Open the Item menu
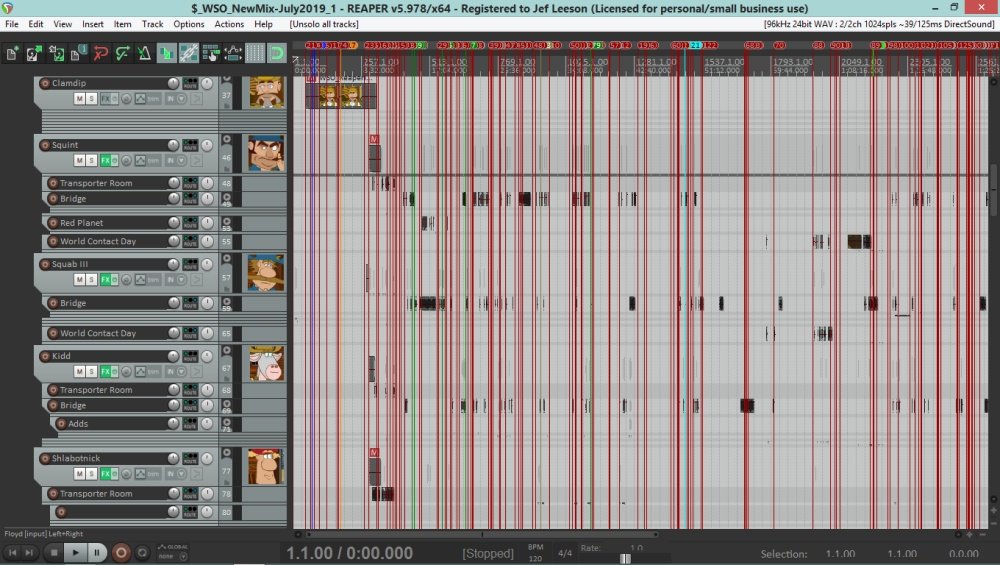The image size is (1000, 565). tap(122, 24)
